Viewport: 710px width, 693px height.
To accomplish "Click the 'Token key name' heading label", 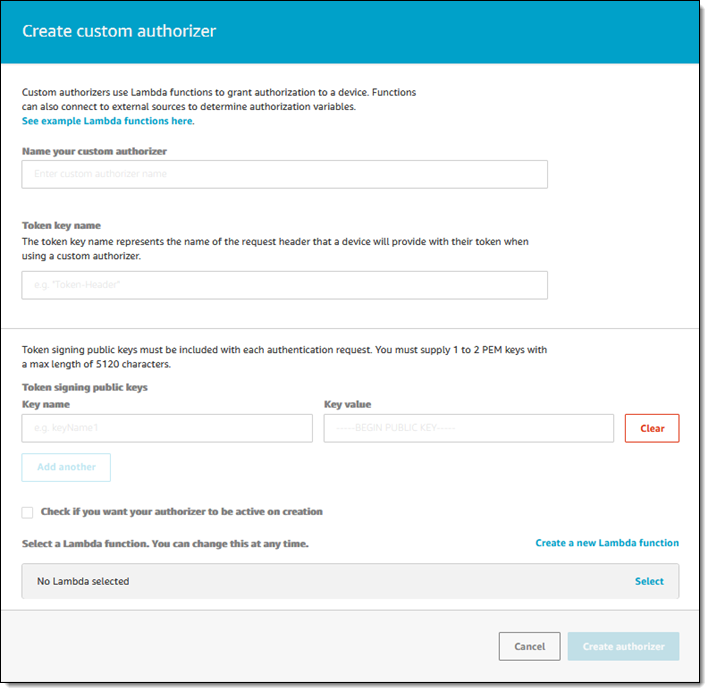I will [61, 226].
